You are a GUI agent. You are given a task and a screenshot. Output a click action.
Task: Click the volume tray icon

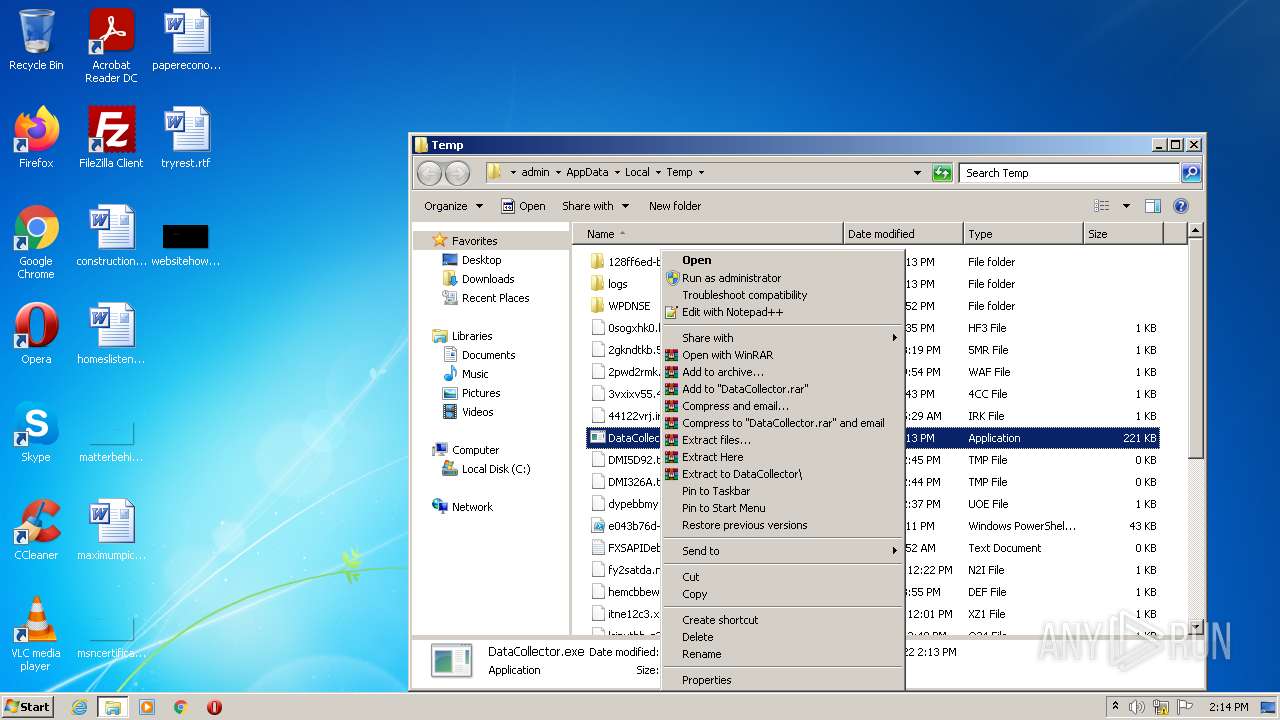[1138, 707]
